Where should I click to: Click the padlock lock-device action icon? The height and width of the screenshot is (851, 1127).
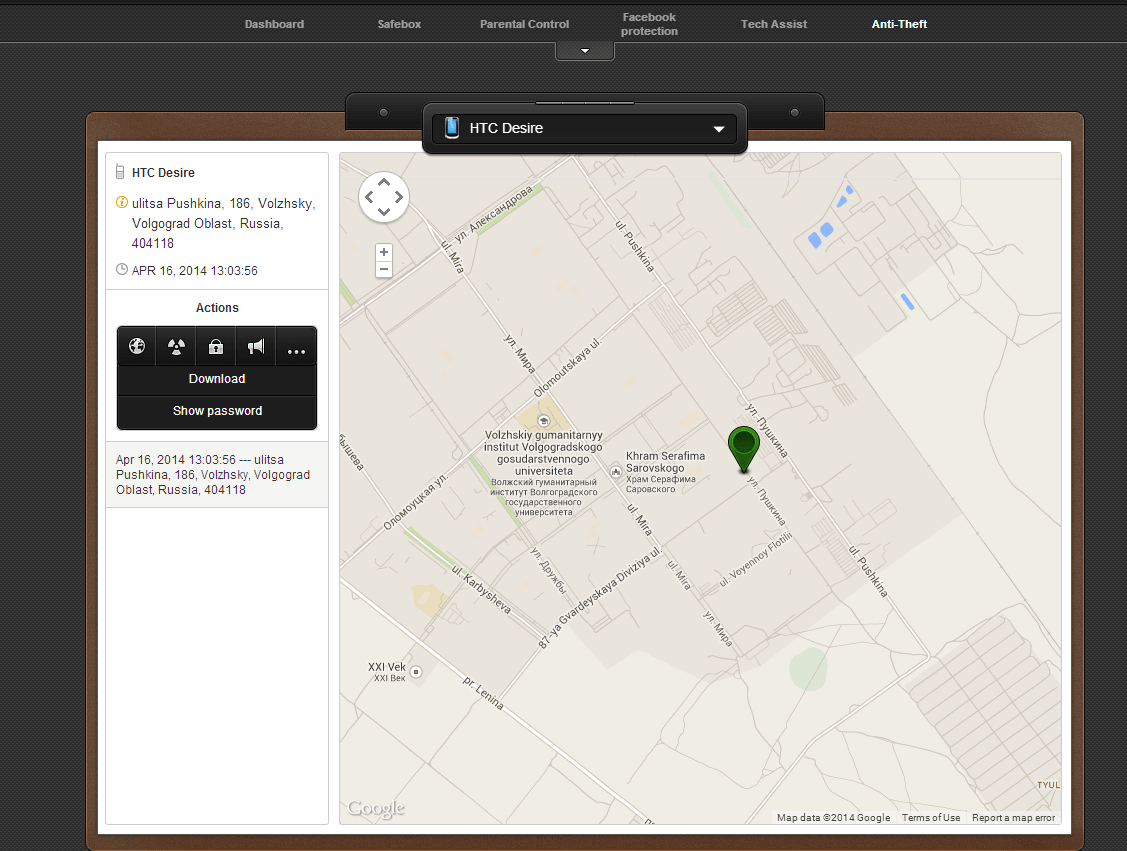(216, 347)
